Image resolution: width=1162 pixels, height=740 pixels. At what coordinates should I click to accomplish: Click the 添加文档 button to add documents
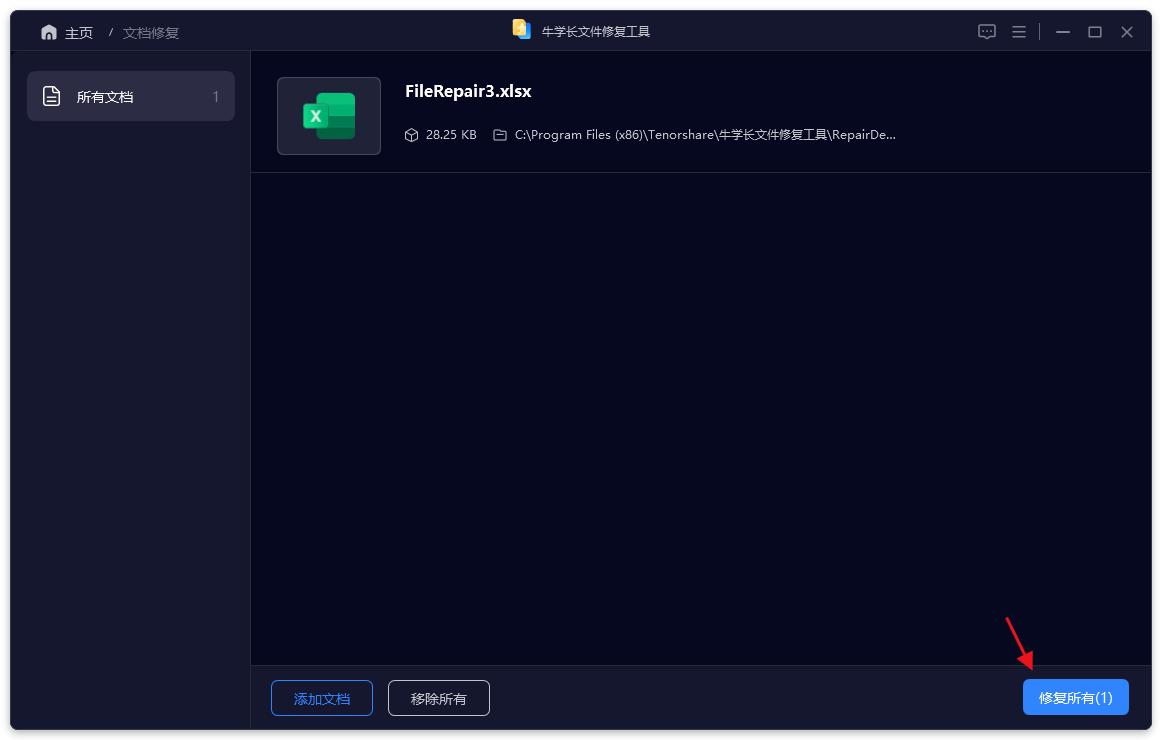(x=321, y=698)
